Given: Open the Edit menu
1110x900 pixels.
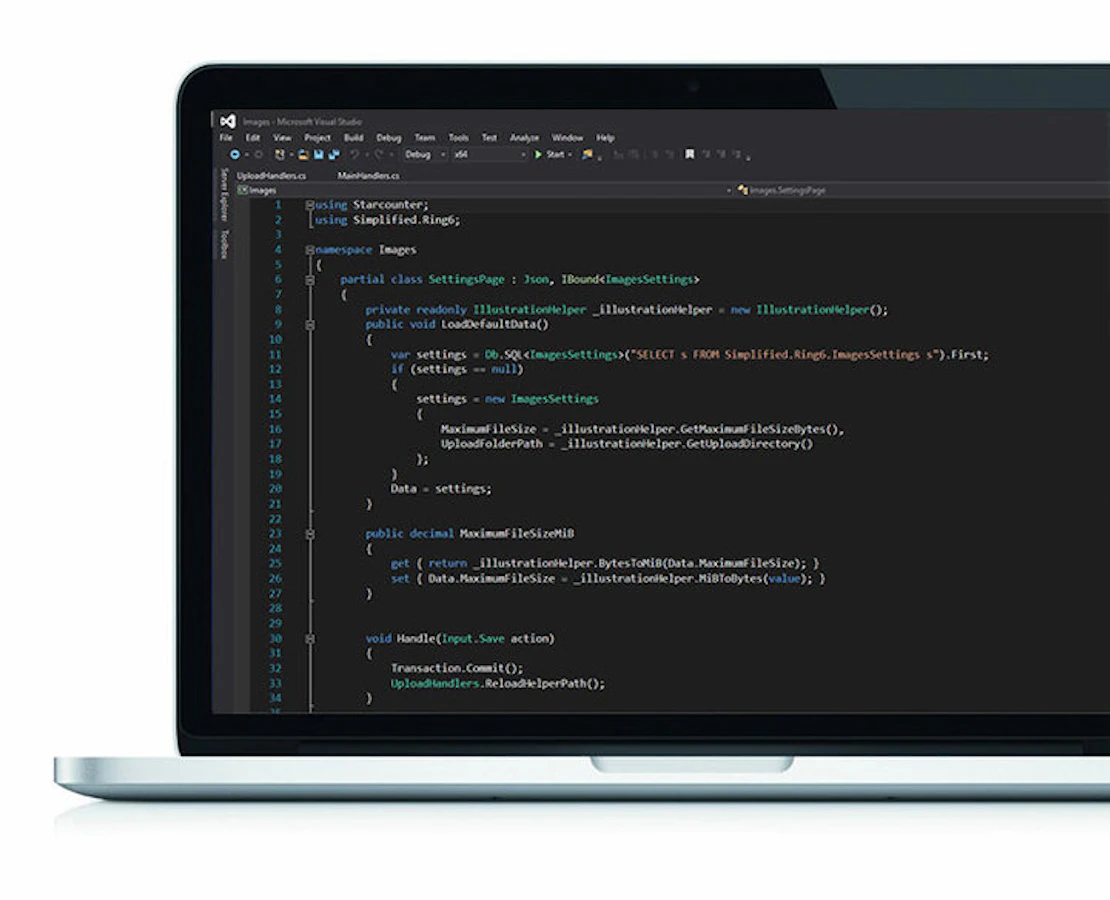Looking at the screenshot, I should pos(253,137).
